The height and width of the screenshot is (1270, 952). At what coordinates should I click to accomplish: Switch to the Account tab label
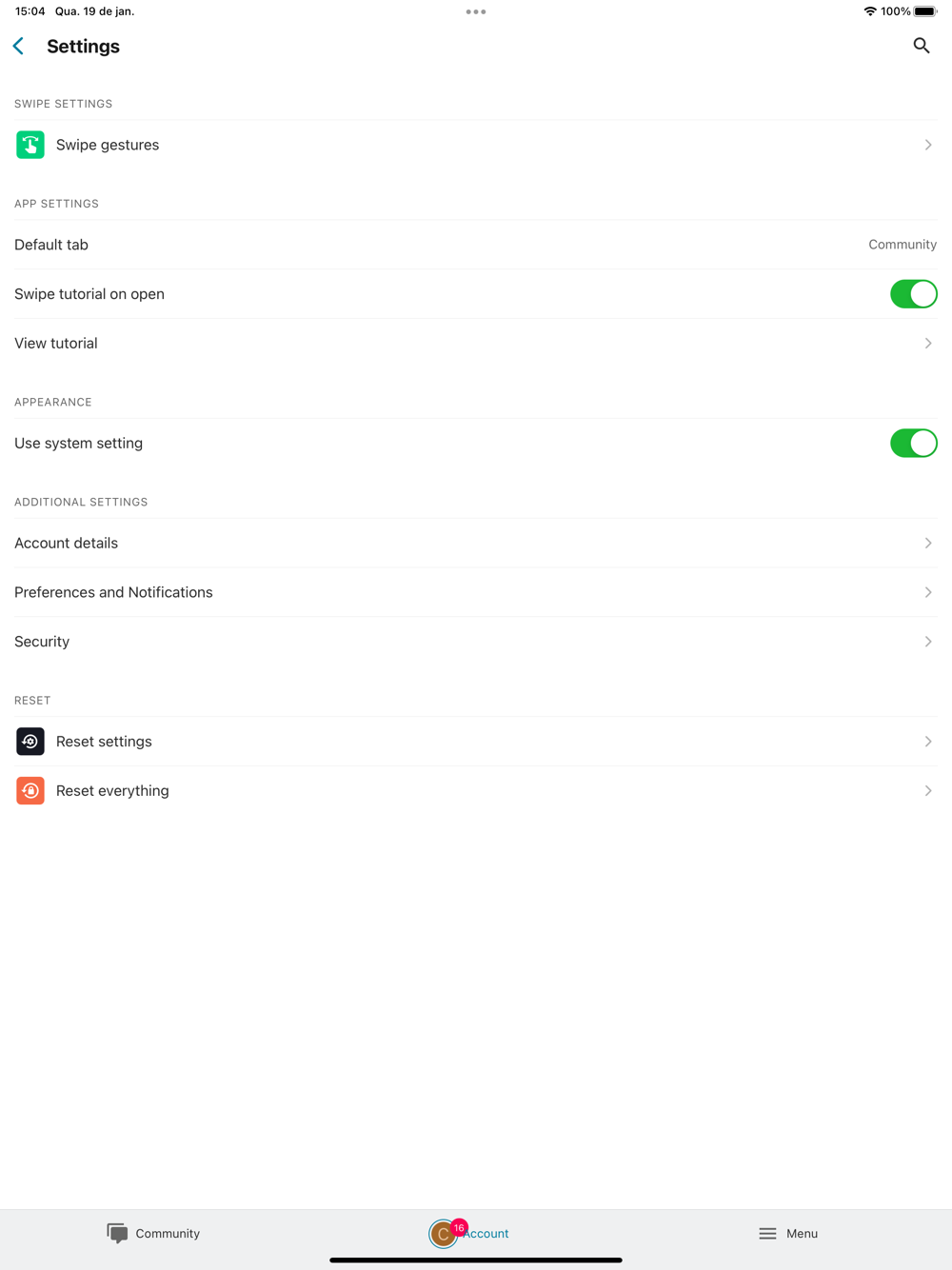tap(486, 1234)
